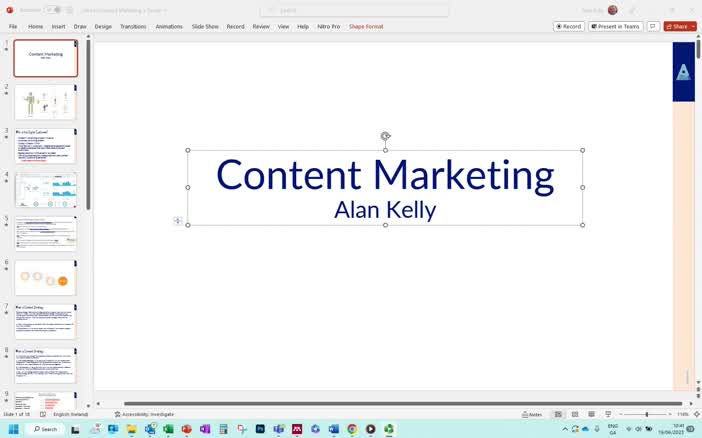The width and height of the screenshot is (702, 438).
Task: Open the Nitro Pro tab
Action: [x=329, y=26]
